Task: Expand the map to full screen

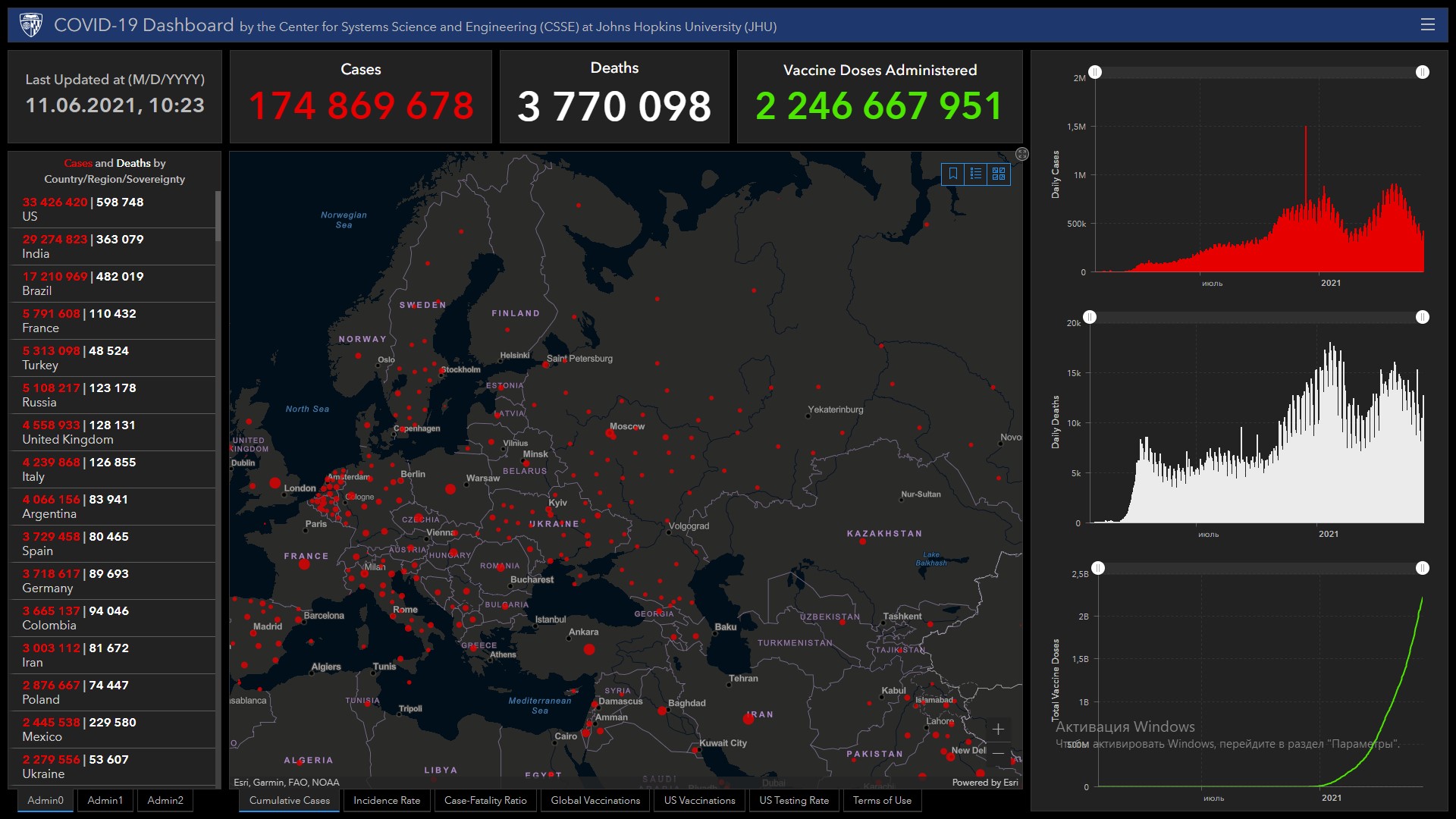Action: click(x=1022, y=154)
